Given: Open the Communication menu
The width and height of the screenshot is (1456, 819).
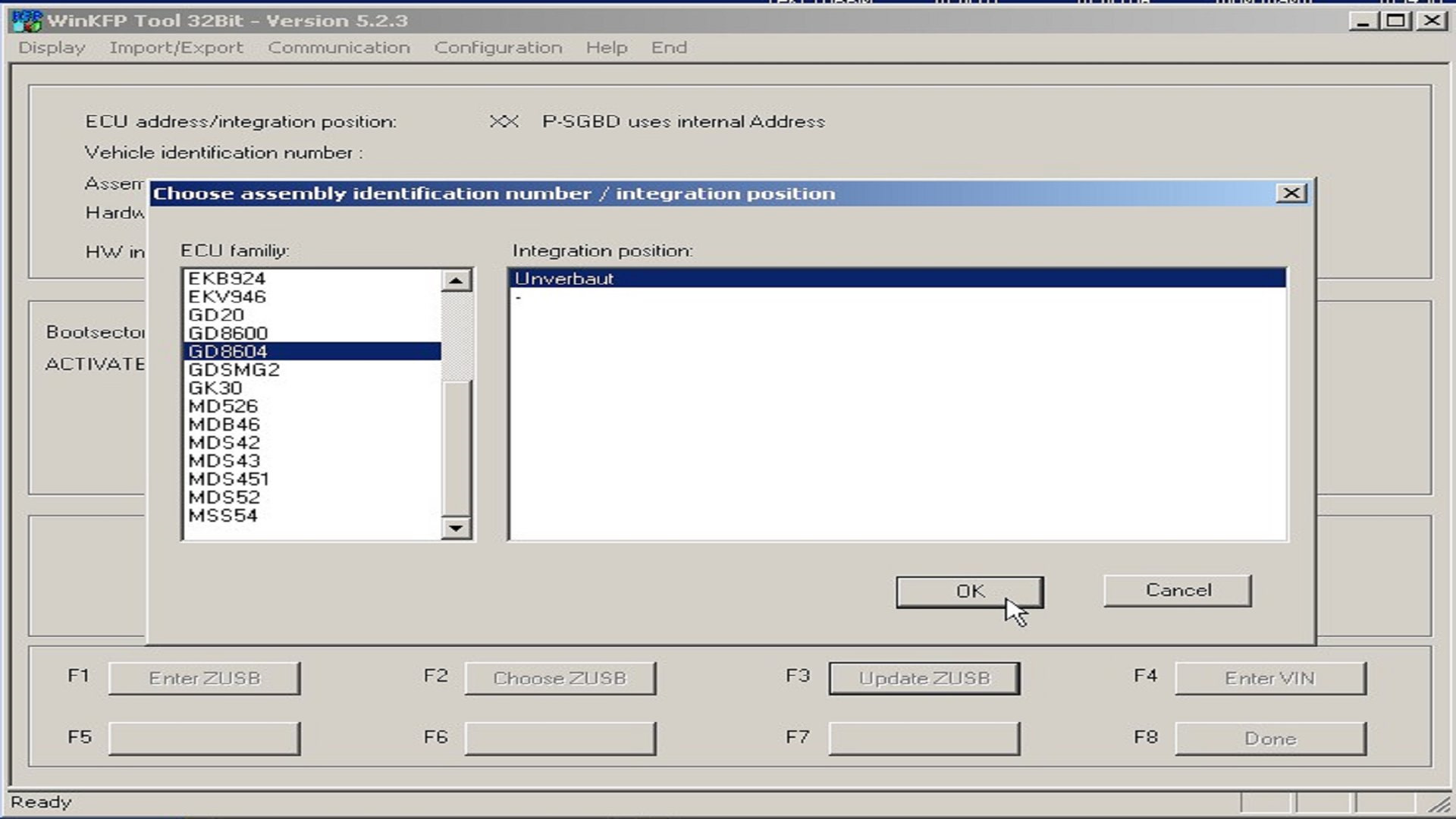Looking at the screenshot, I should point(338,47).
